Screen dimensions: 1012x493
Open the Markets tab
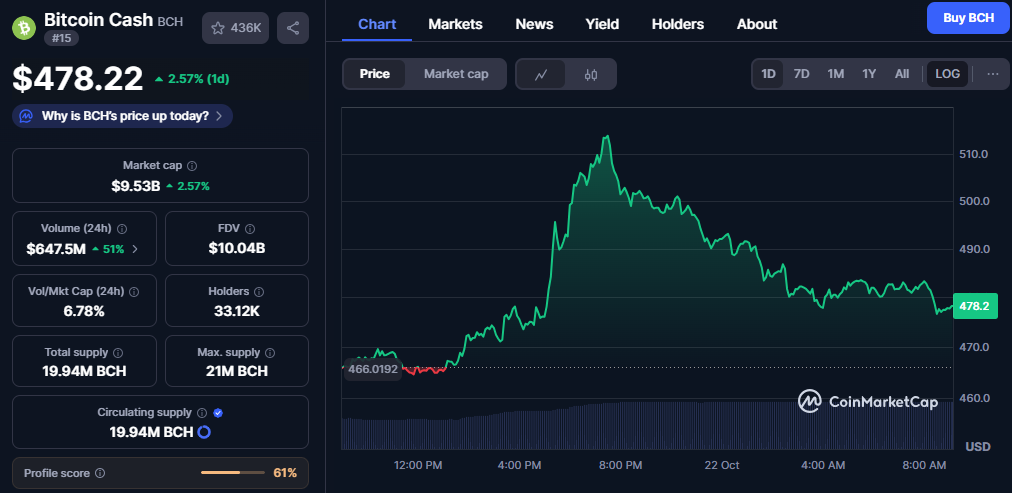click(455, 24)
